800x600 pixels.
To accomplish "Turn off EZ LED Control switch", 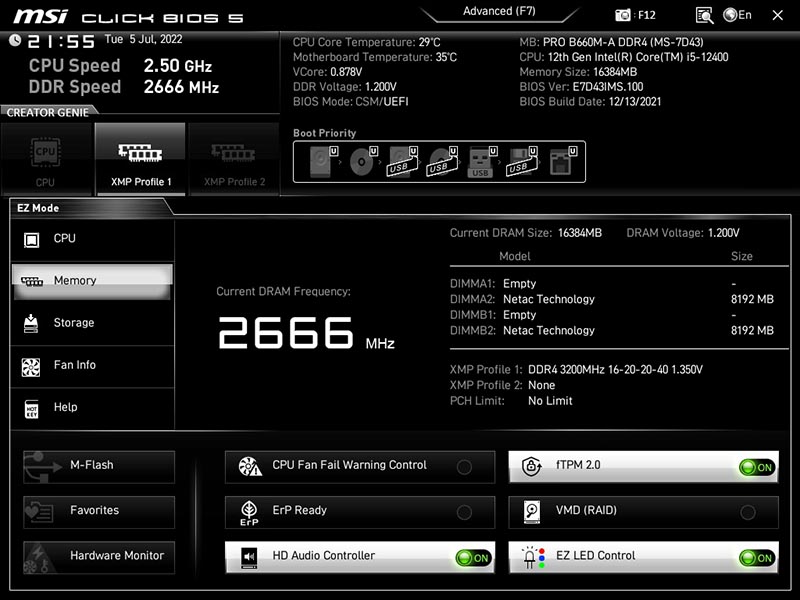I will point(757,558).
